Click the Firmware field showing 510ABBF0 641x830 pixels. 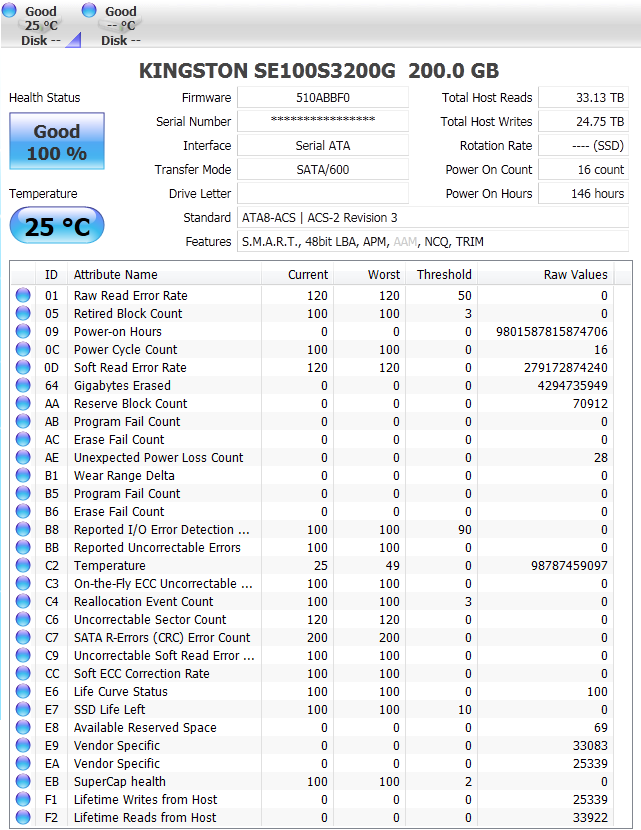[323, 98]
